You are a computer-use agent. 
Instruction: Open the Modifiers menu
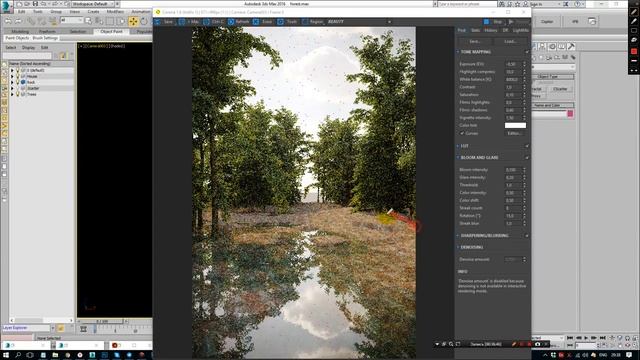click(115, 11)
